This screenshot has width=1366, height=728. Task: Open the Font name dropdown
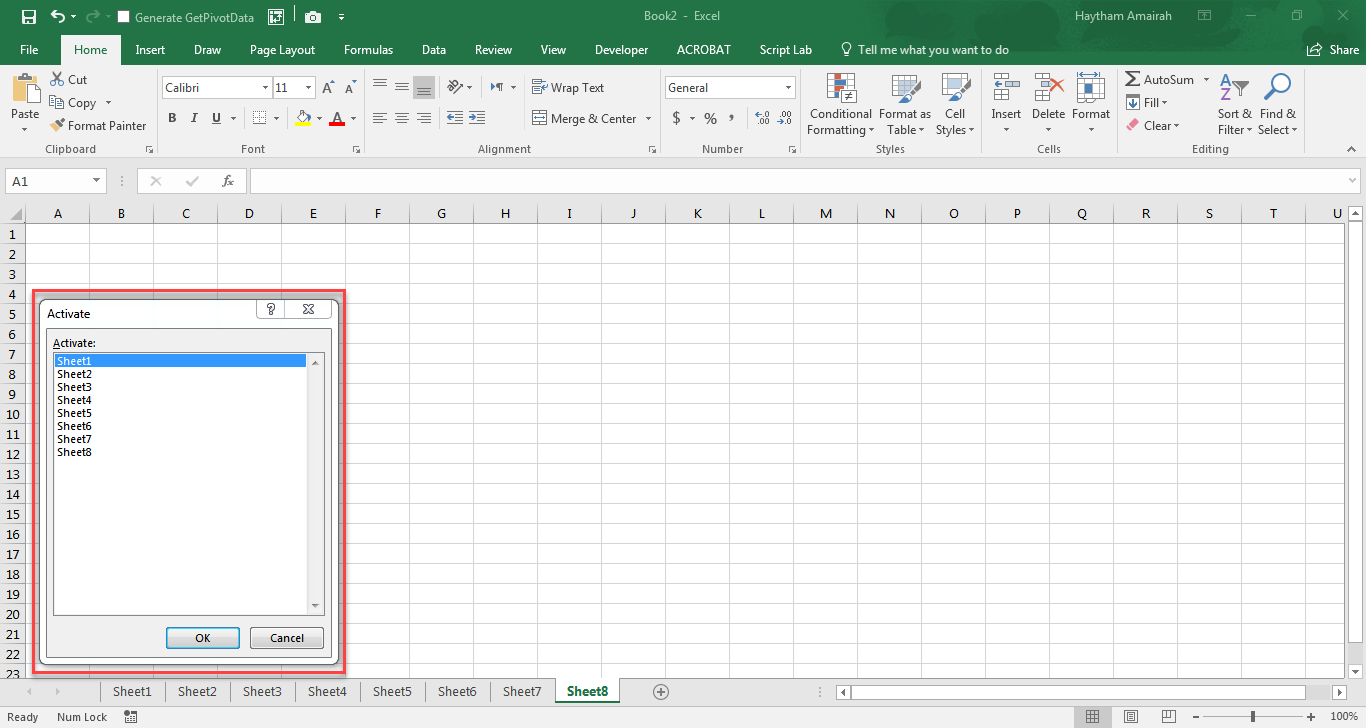point(262,87)
